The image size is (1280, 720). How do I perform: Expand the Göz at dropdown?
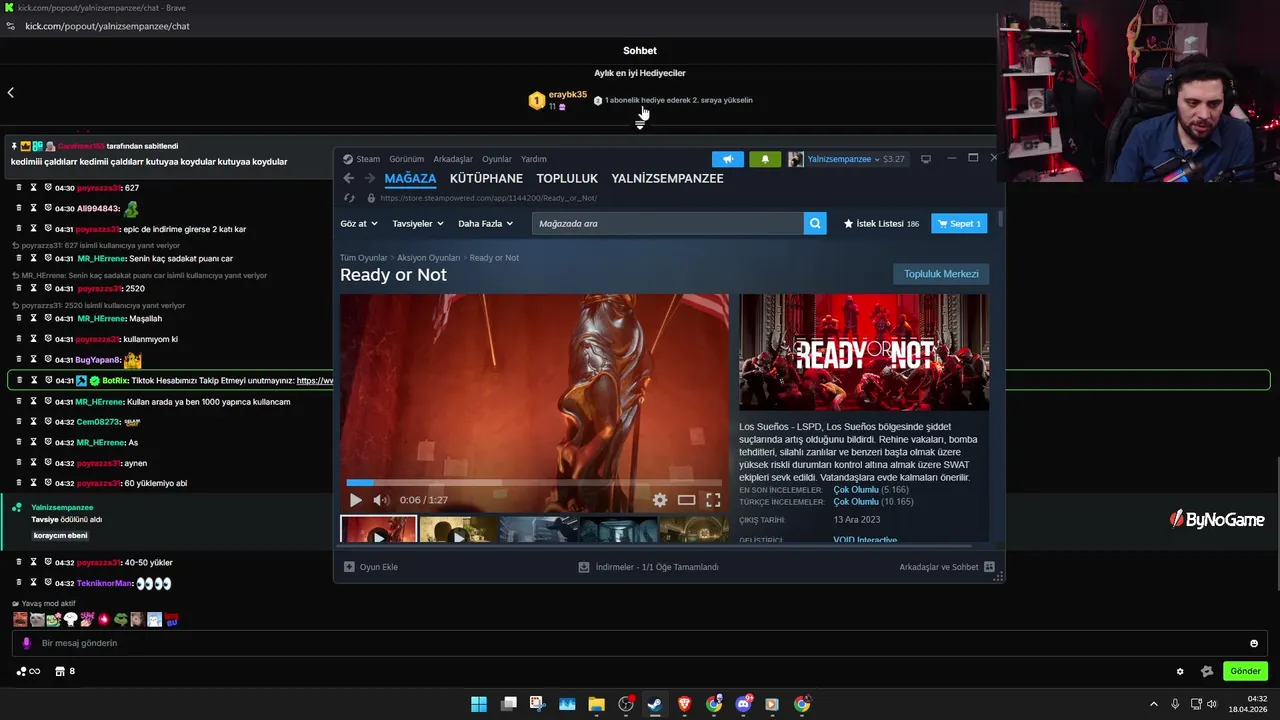click(x=359, y=224)
